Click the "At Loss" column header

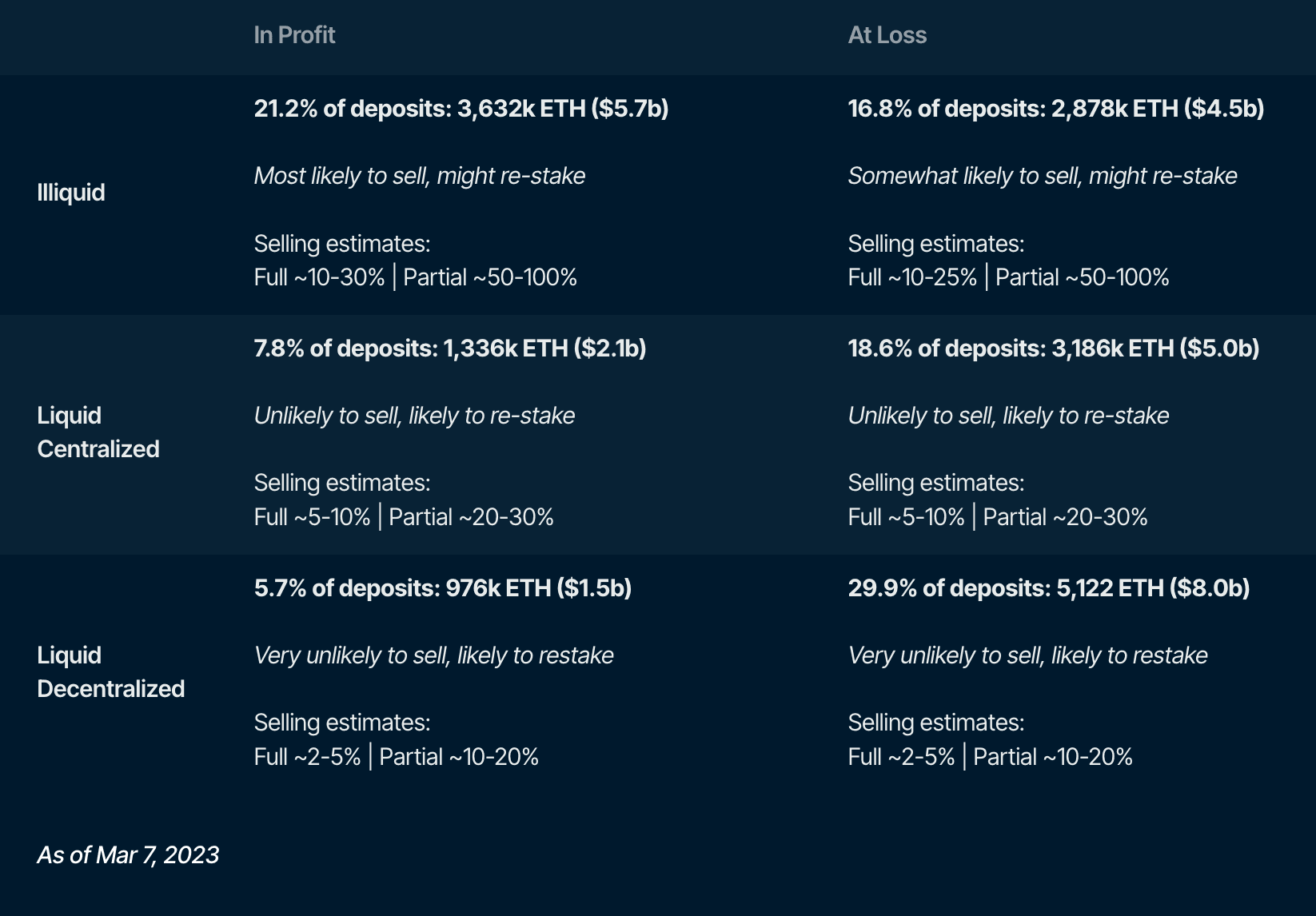pyautogui.click(x=887, y=35)
